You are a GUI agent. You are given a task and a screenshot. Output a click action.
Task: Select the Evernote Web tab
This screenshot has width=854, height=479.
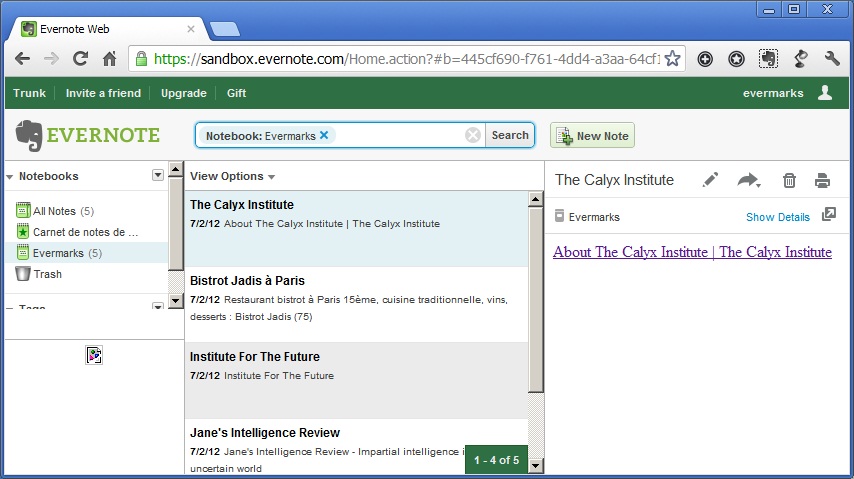coord(106,29)
